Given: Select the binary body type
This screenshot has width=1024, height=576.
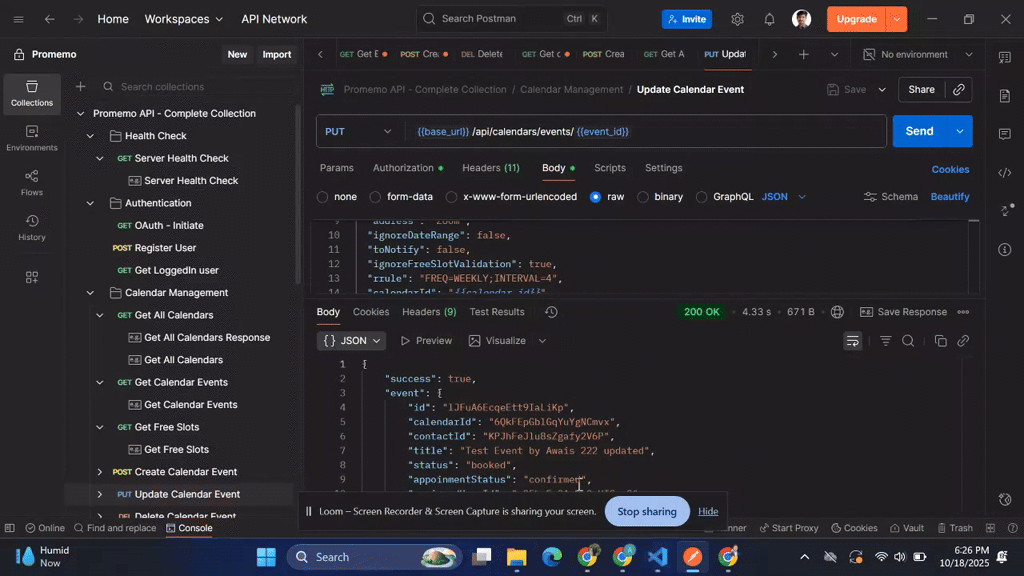Looking at the screenshot, I should (x=643, y=197).
